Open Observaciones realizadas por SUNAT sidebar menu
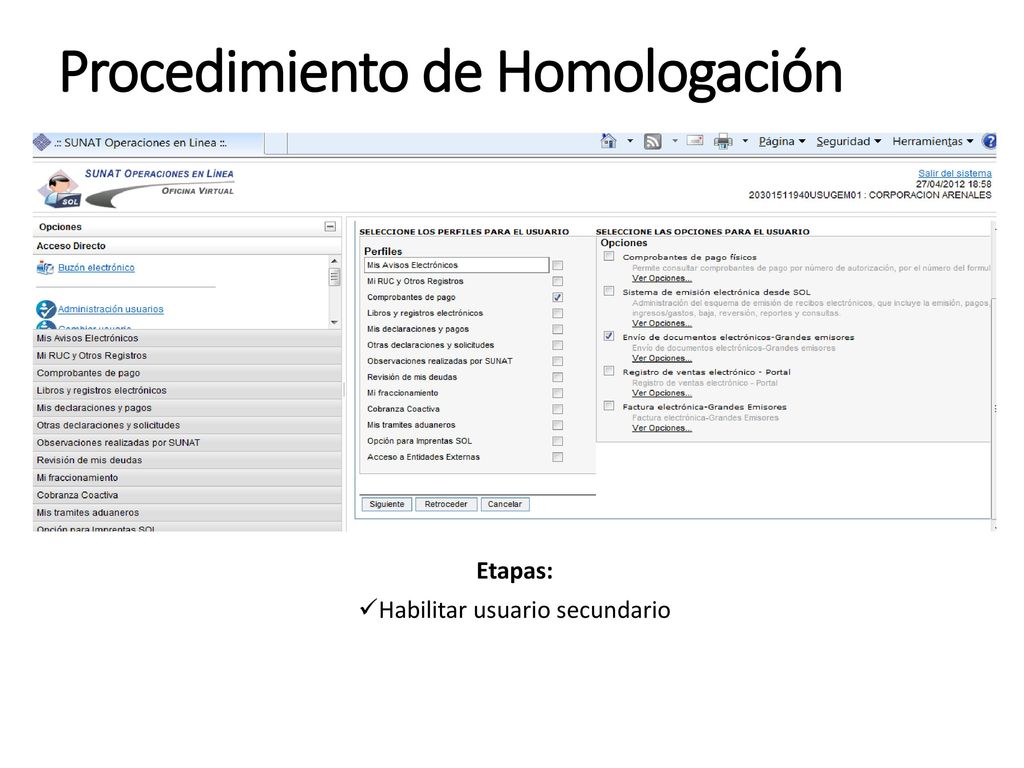 (x=187, y=443)
